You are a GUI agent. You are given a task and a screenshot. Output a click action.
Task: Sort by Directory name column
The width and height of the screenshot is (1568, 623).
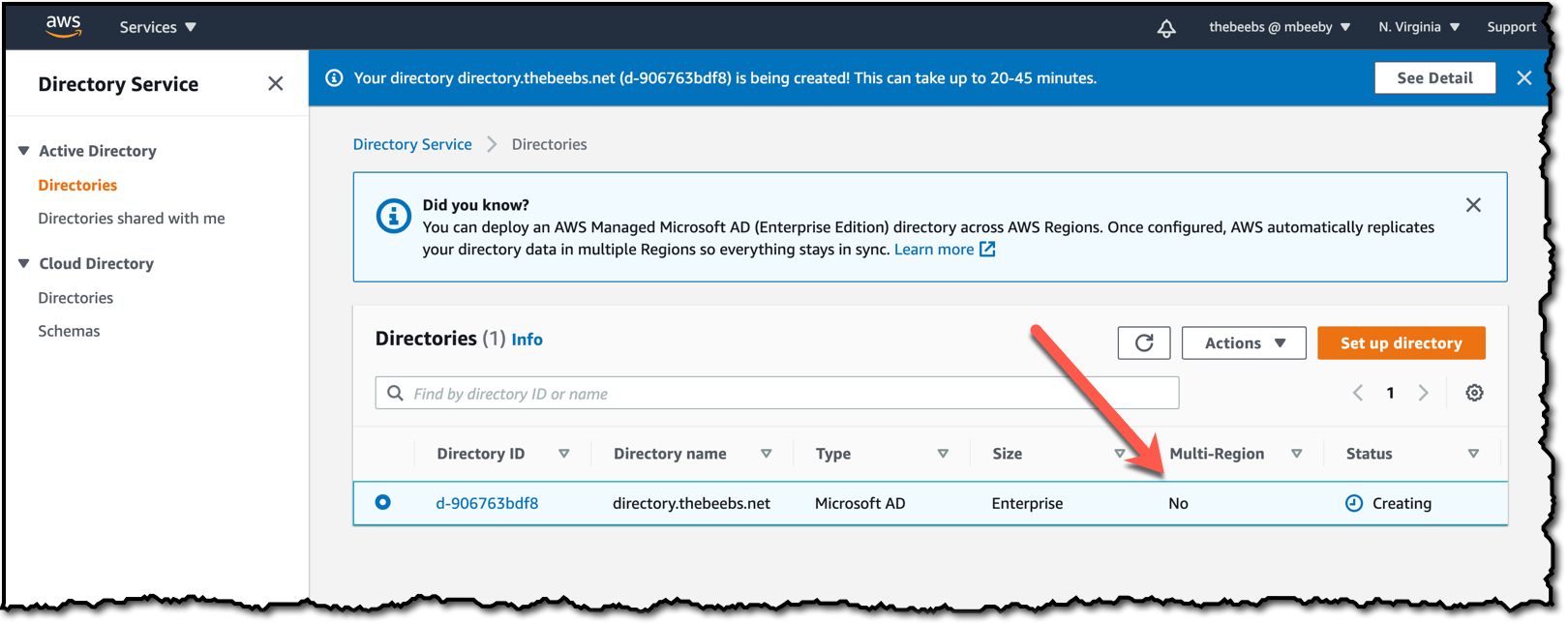[x=766, y=454]
